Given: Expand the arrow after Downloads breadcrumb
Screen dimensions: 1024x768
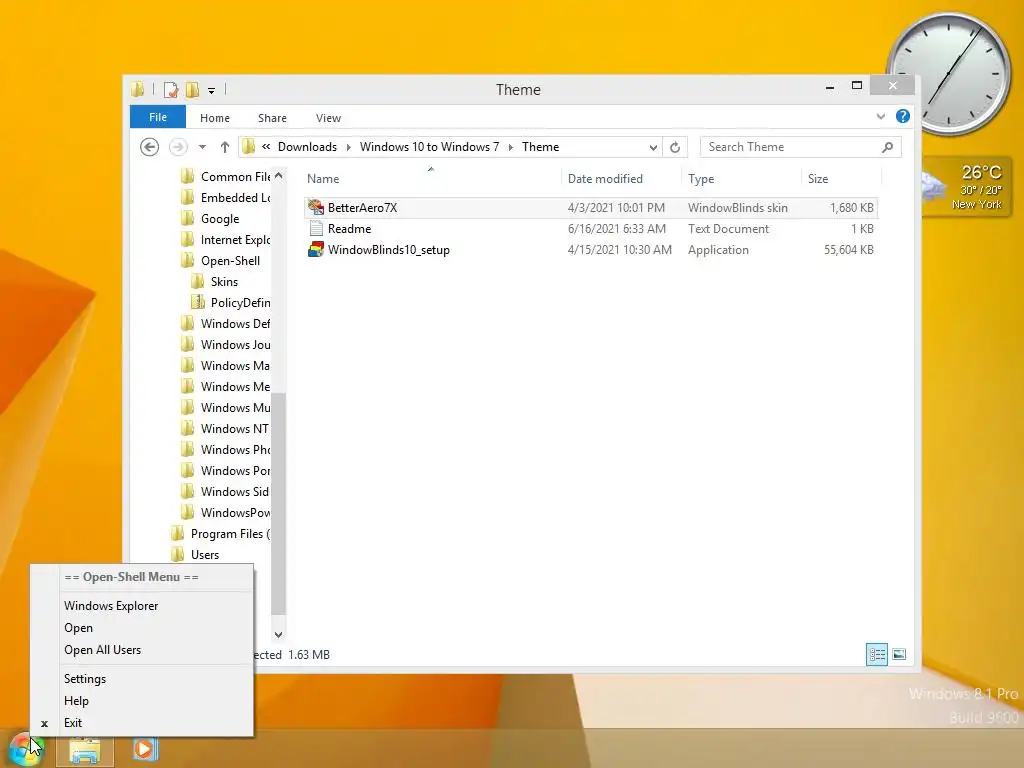Looking at the screenshot, I should (x=348, y=148).
